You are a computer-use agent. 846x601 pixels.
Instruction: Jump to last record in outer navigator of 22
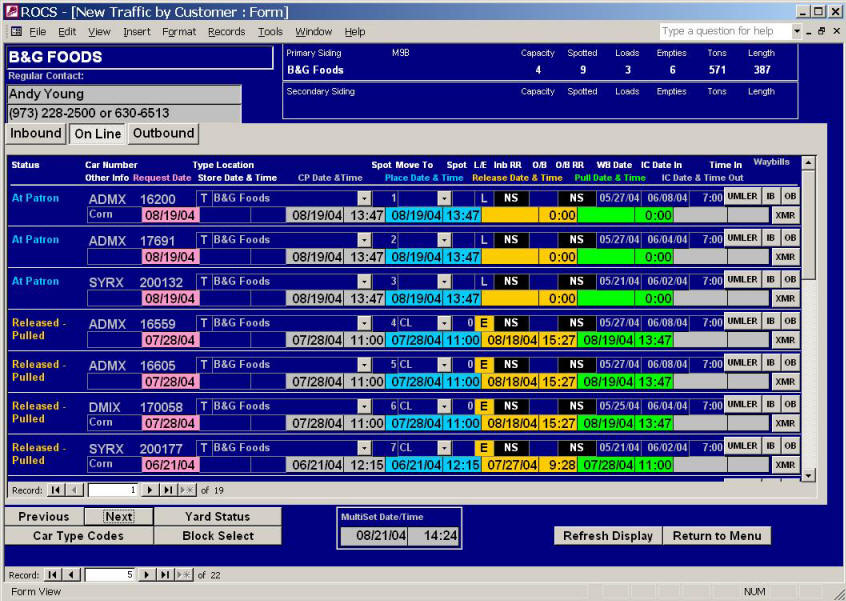pos(165,575)
